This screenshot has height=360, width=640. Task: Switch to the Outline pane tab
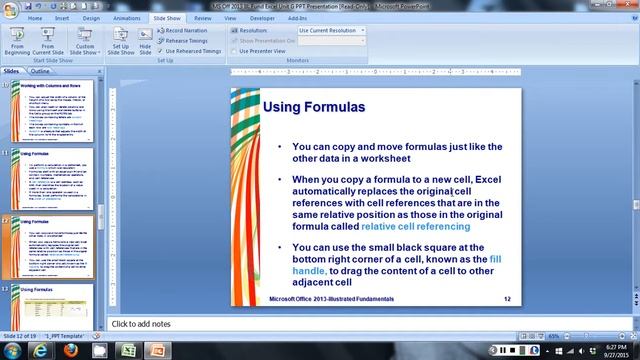tap(40, 71)
